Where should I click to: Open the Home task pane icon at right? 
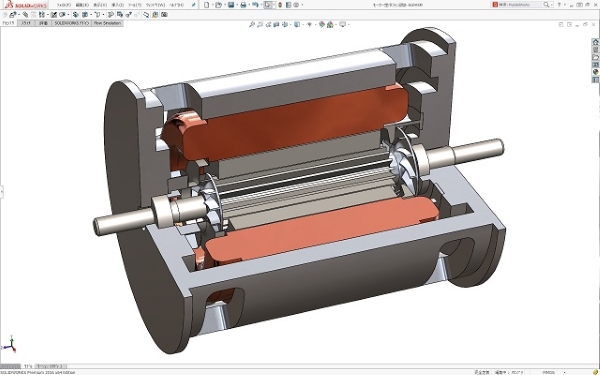(x=595, y=42)
